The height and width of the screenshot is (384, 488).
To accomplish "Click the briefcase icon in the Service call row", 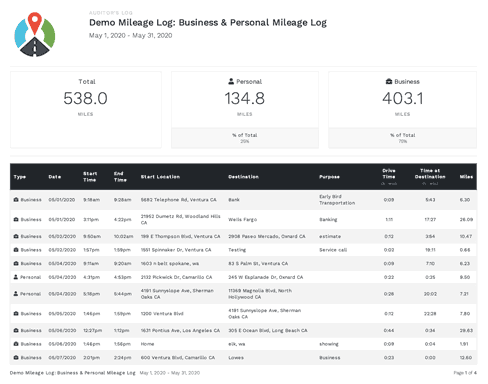I will (16, 250).
